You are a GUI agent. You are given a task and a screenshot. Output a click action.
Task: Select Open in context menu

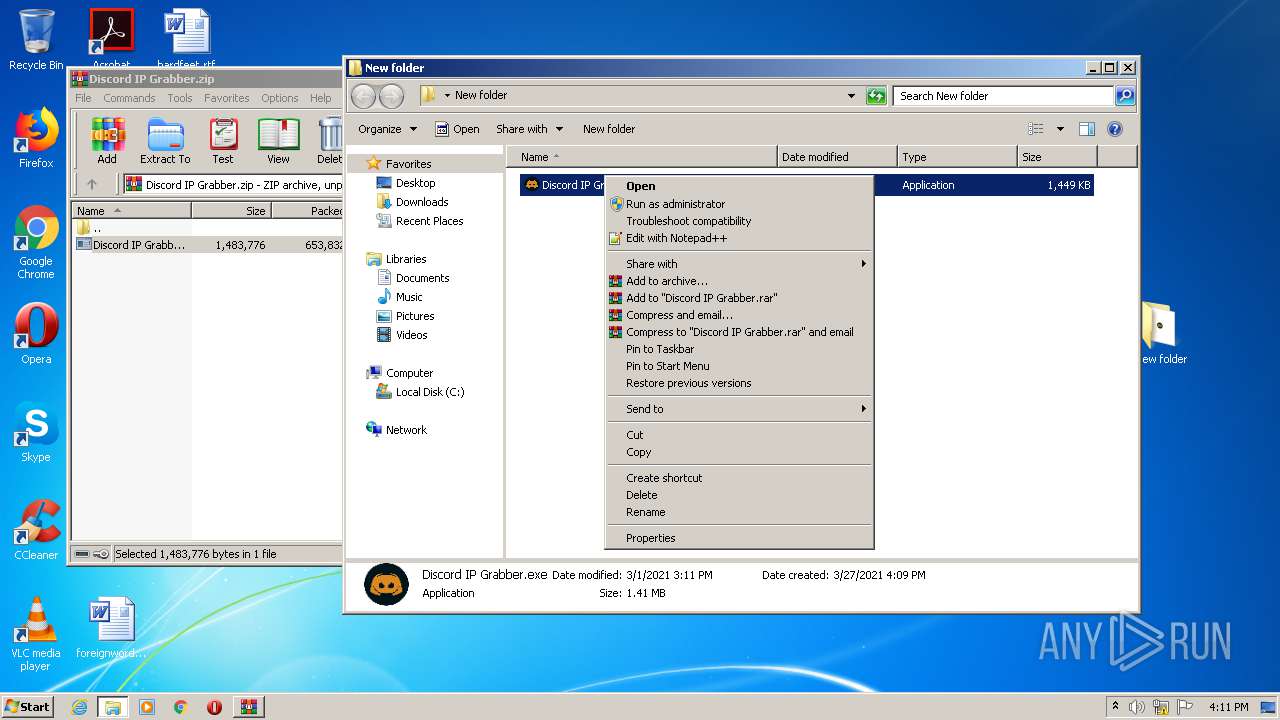click(x=739, y=186)
